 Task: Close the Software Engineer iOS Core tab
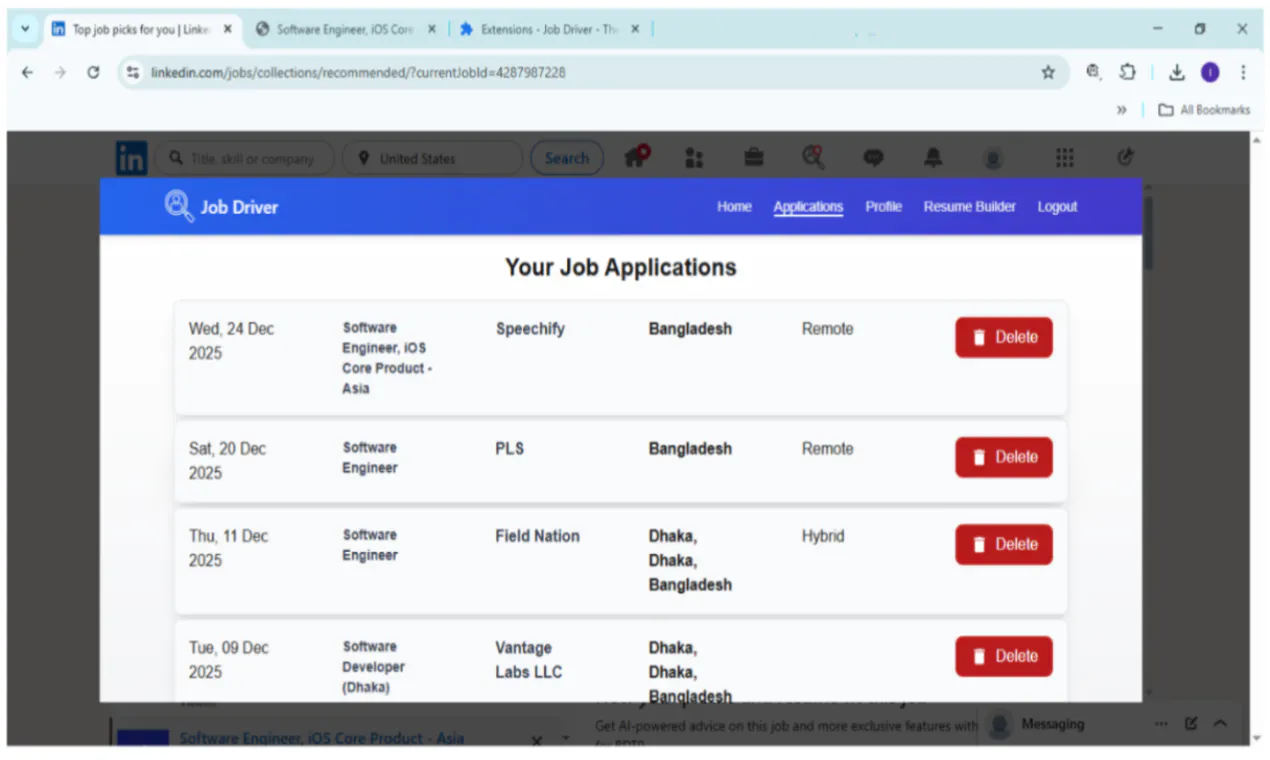click(x=432, y=29)
